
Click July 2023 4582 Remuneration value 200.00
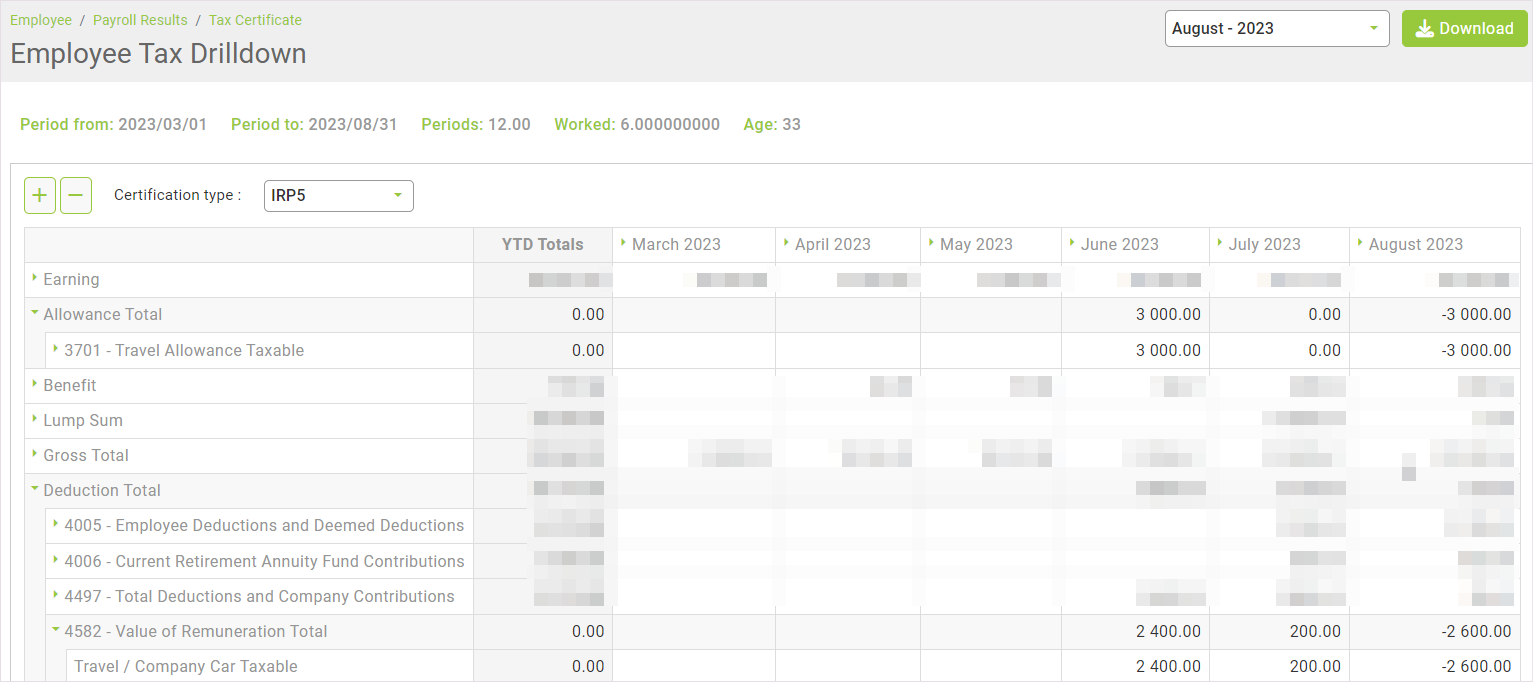pos(1315,631)
